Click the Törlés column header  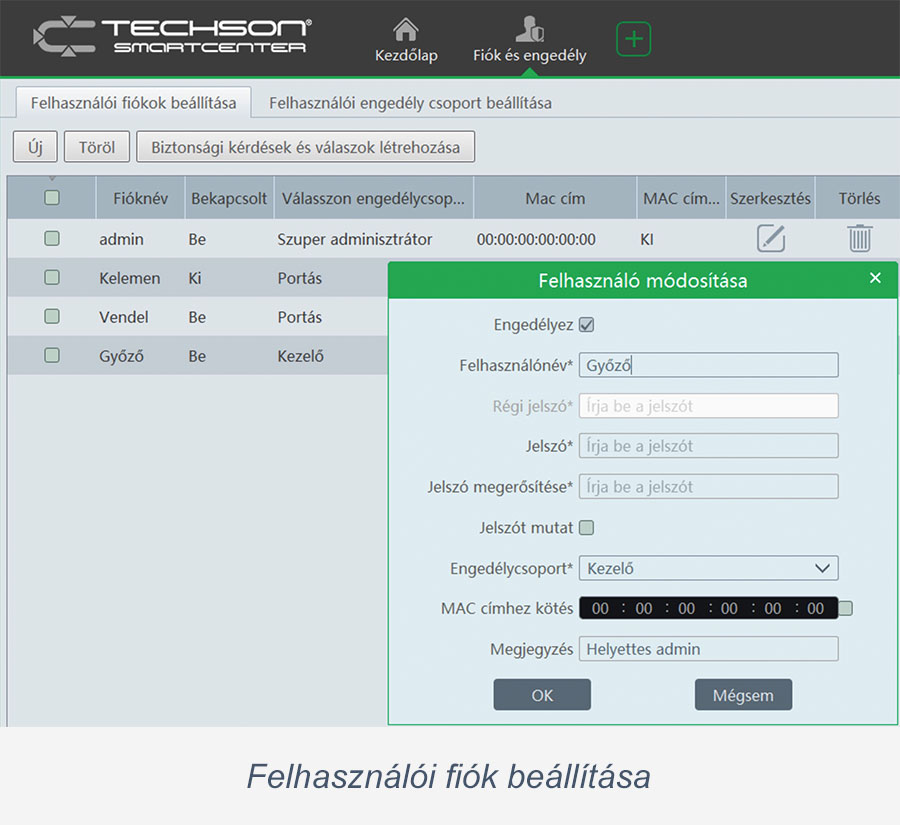pos(859,199)
